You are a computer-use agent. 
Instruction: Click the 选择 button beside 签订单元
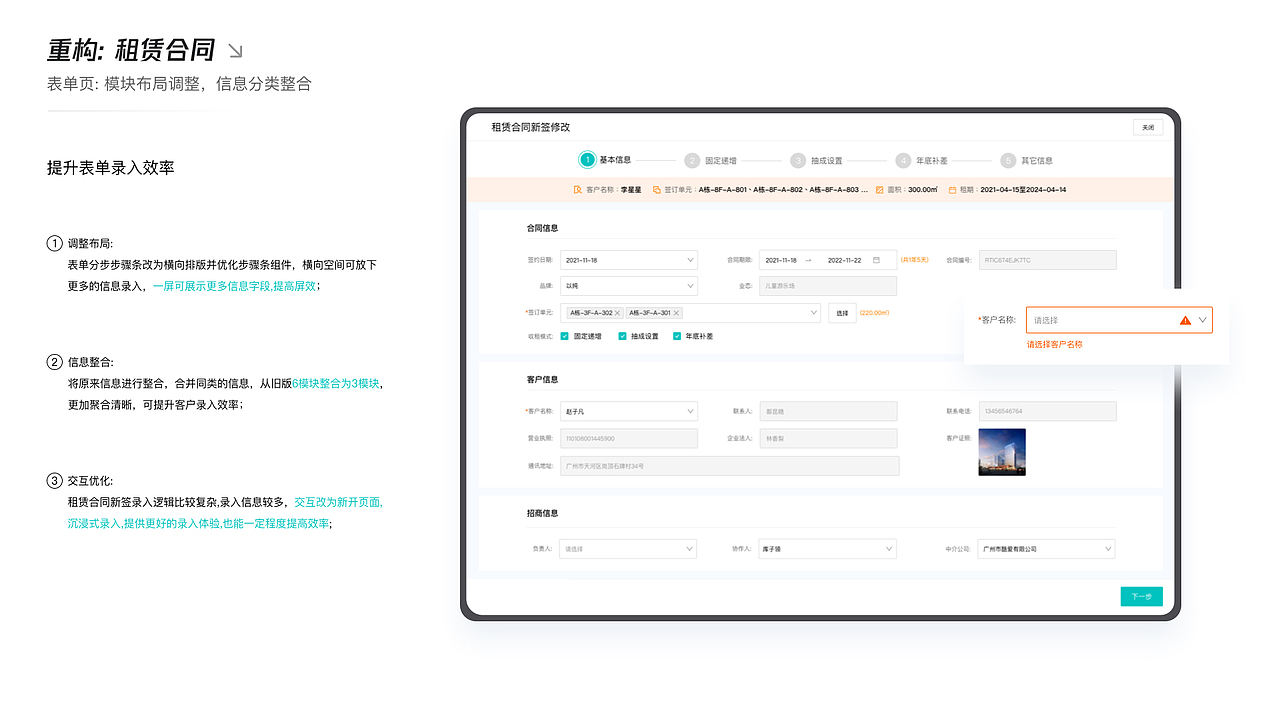pos(840,312)
